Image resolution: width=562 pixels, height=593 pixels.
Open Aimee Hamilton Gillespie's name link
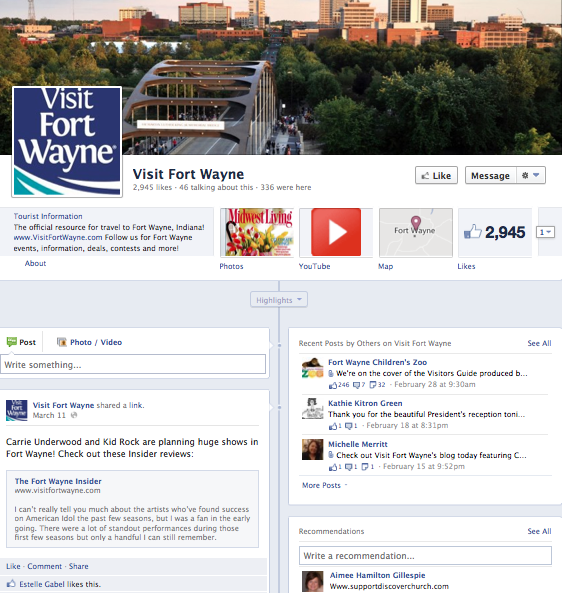377,575
